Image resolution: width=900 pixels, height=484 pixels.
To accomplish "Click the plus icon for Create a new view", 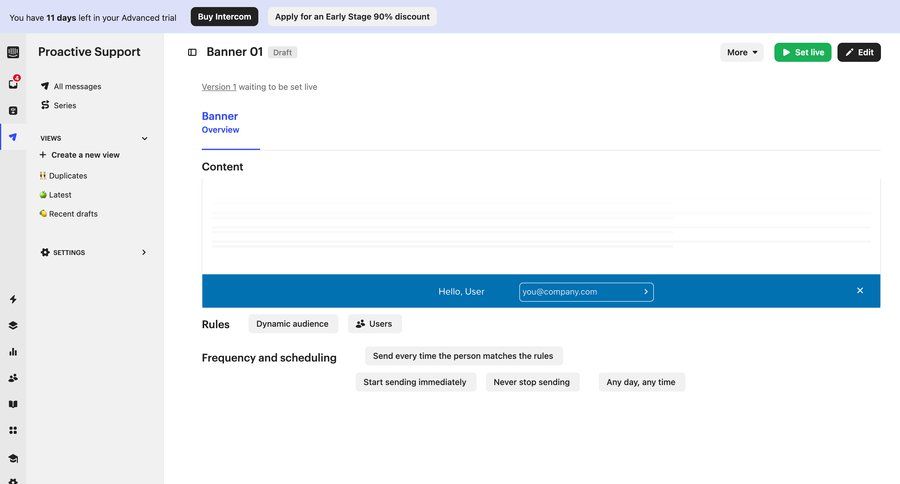I will click(x=42, y=155).
